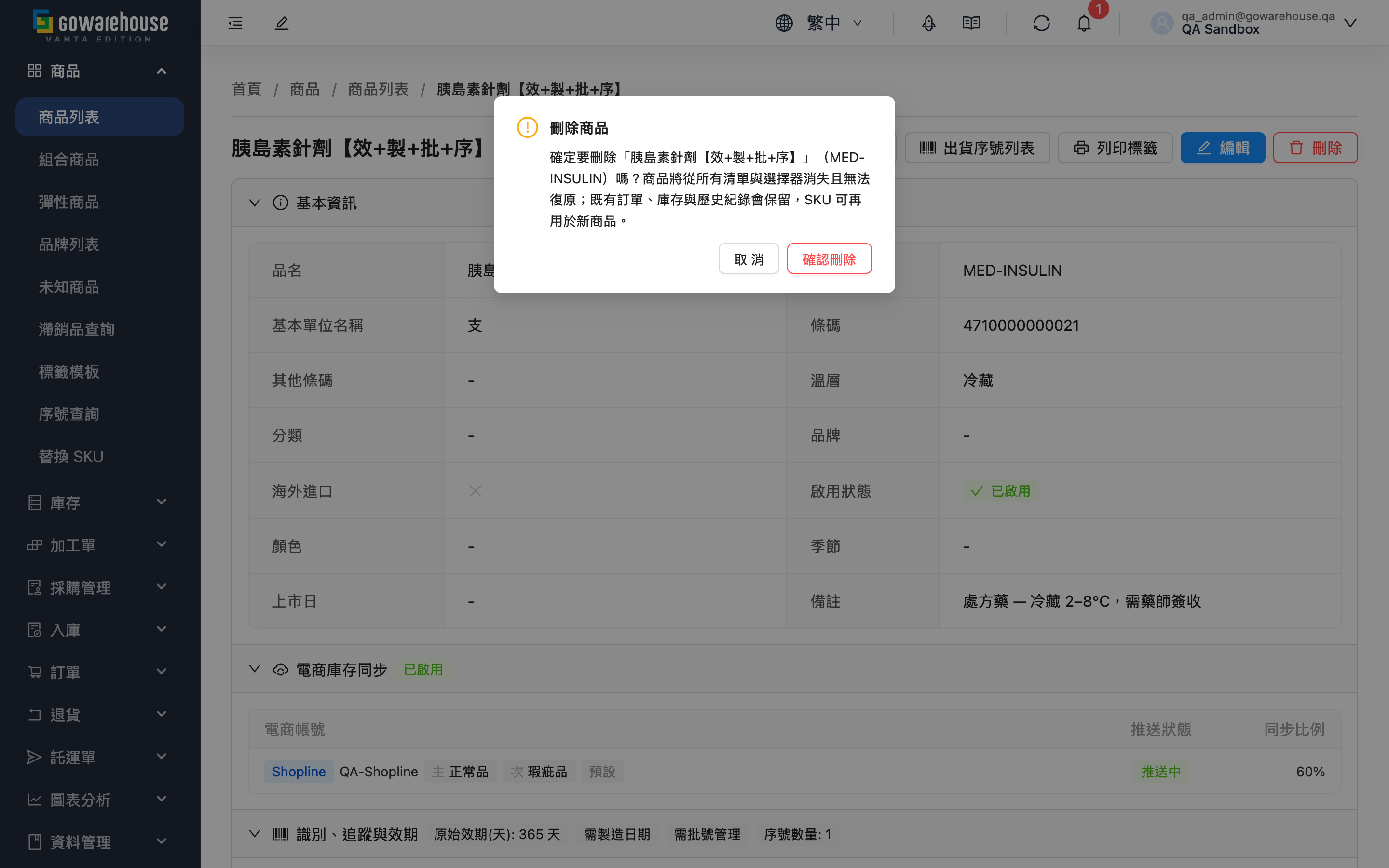Go to 首頁 breadcrumb link
Screen dimensions: 1389x868
click(246, 90)
